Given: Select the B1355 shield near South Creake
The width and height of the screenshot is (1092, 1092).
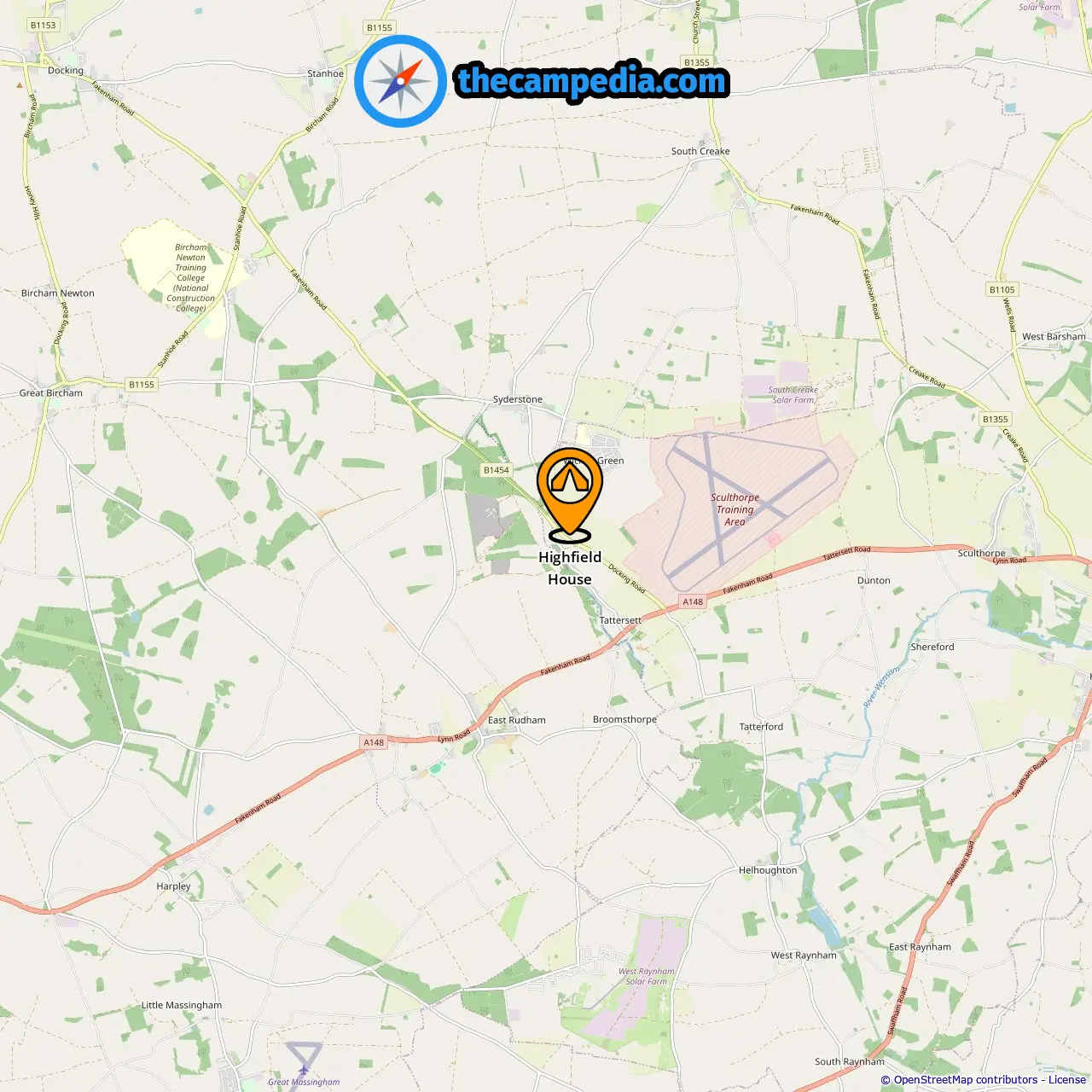Looking at the screenshot, I should pos(697,62).
